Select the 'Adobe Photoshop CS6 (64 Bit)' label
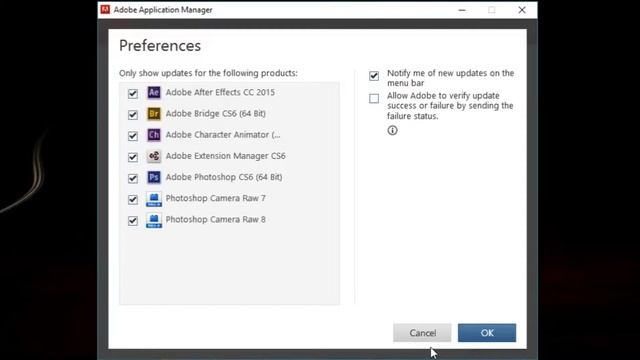 [224, 177]
